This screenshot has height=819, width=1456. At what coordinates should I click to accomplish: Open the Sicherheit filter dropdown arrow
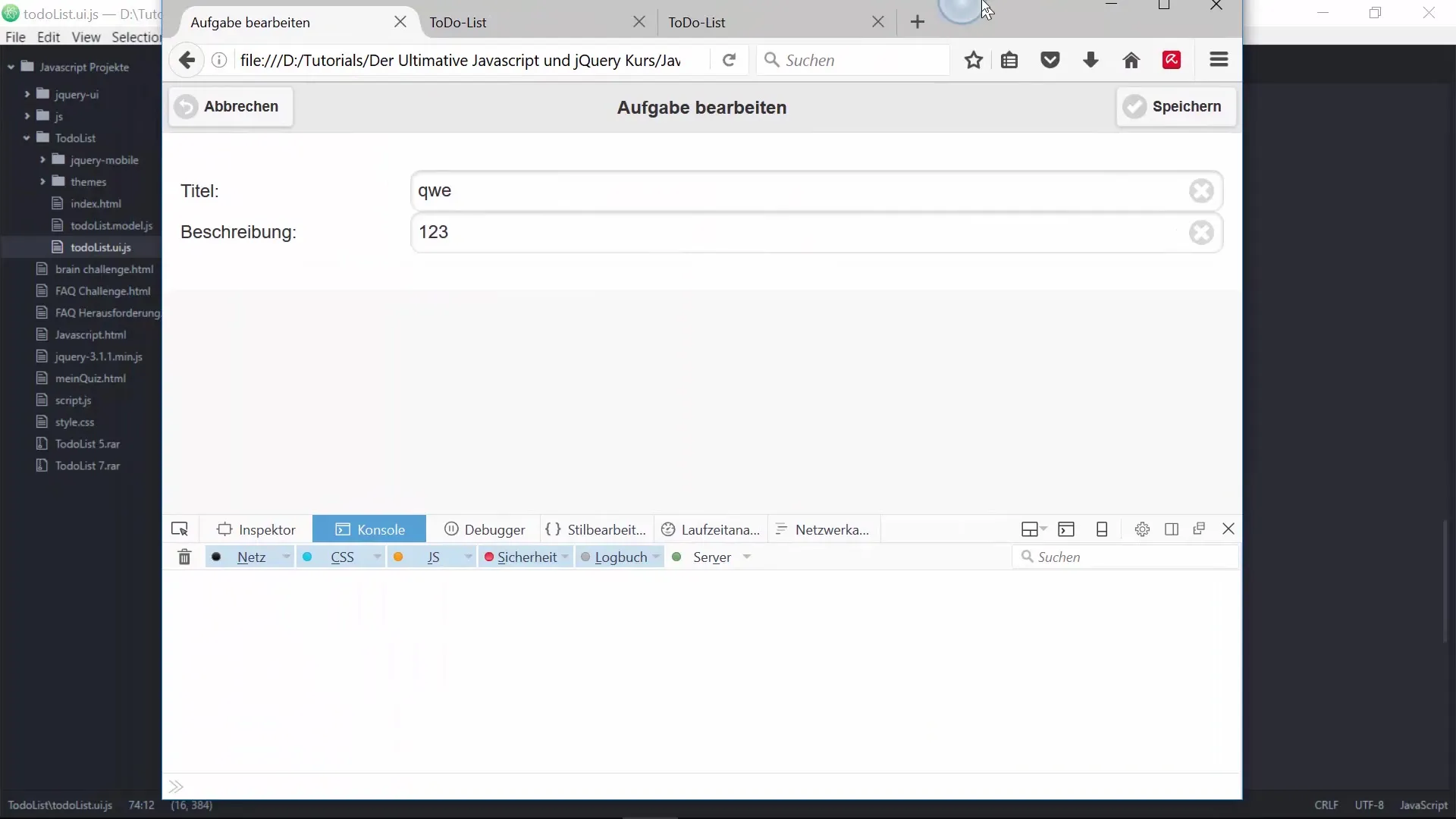565,557
